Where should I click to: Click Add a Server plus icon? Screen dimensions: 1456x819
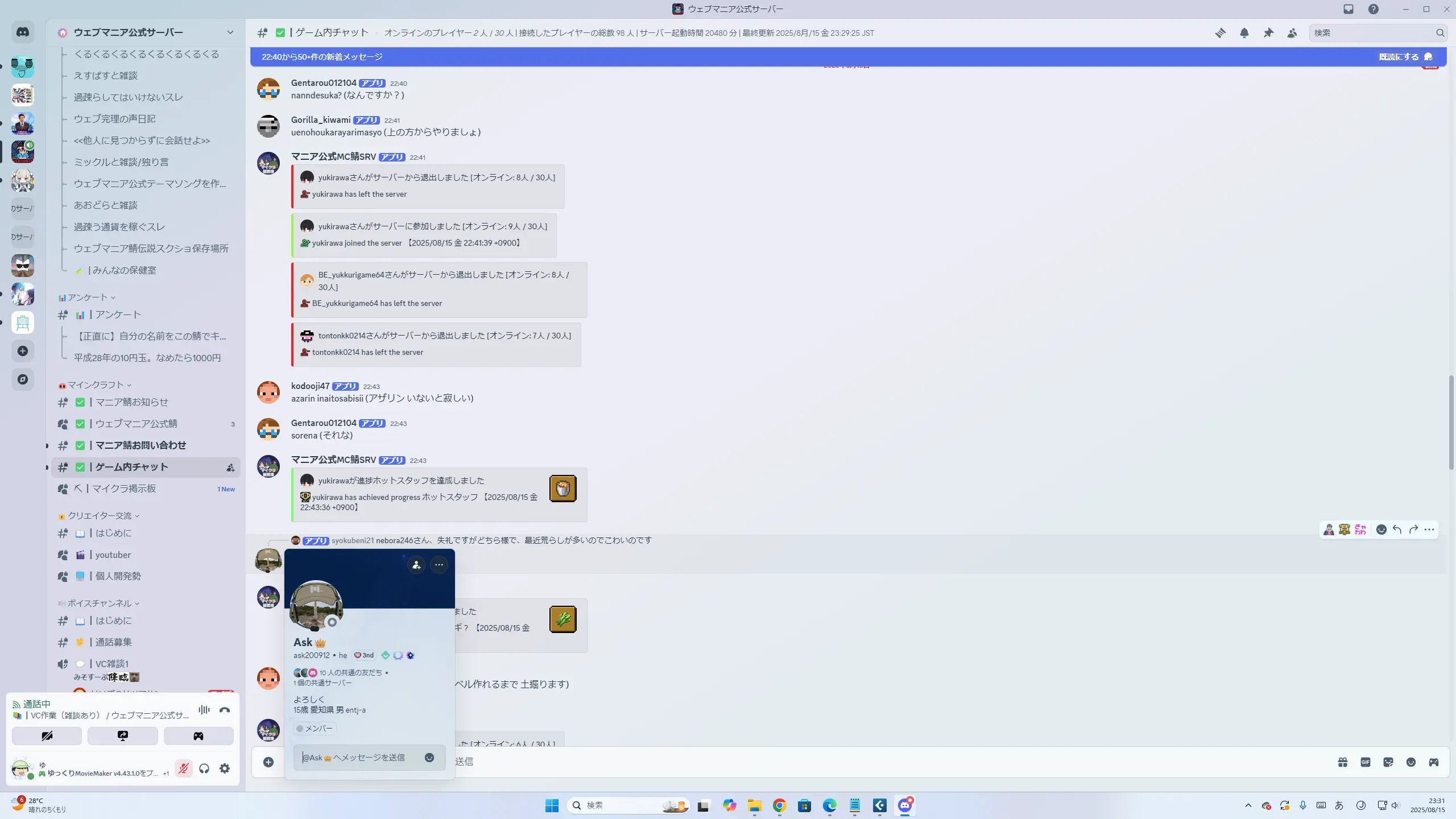tap(23, 351)
